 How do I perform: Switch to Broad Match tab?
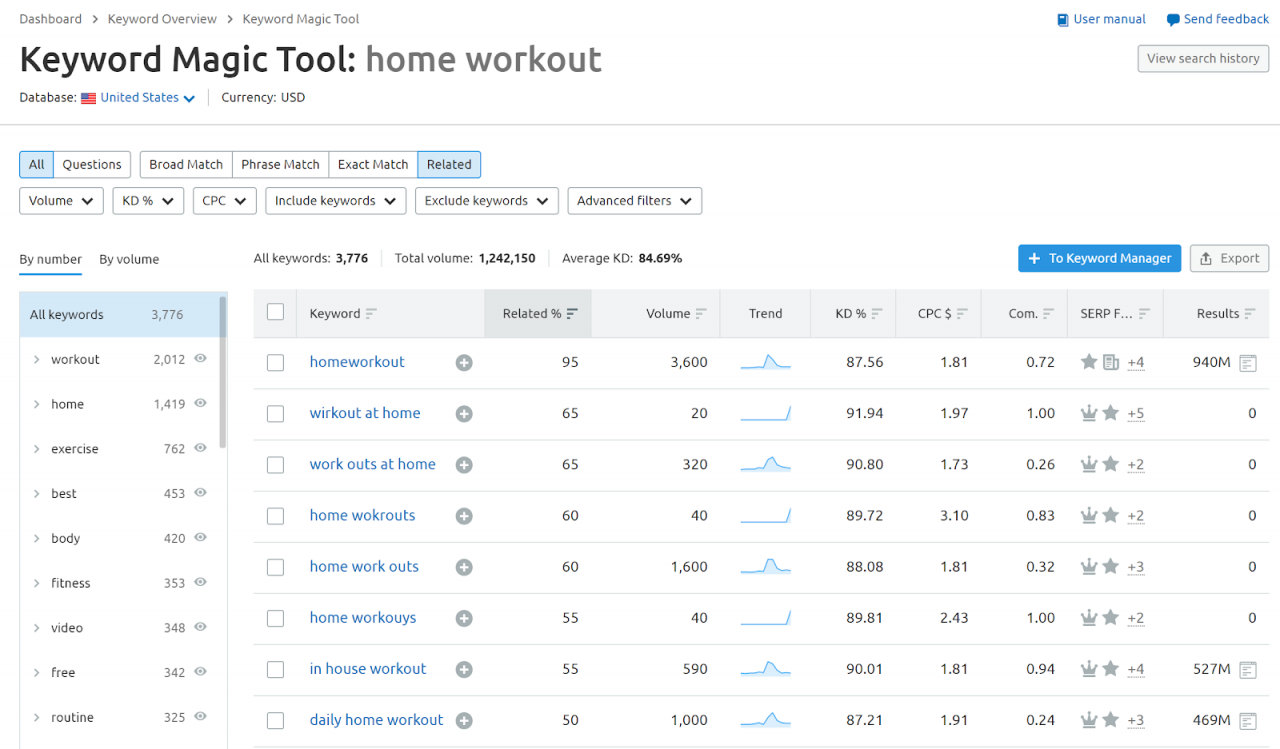click(x=186, y=165)
